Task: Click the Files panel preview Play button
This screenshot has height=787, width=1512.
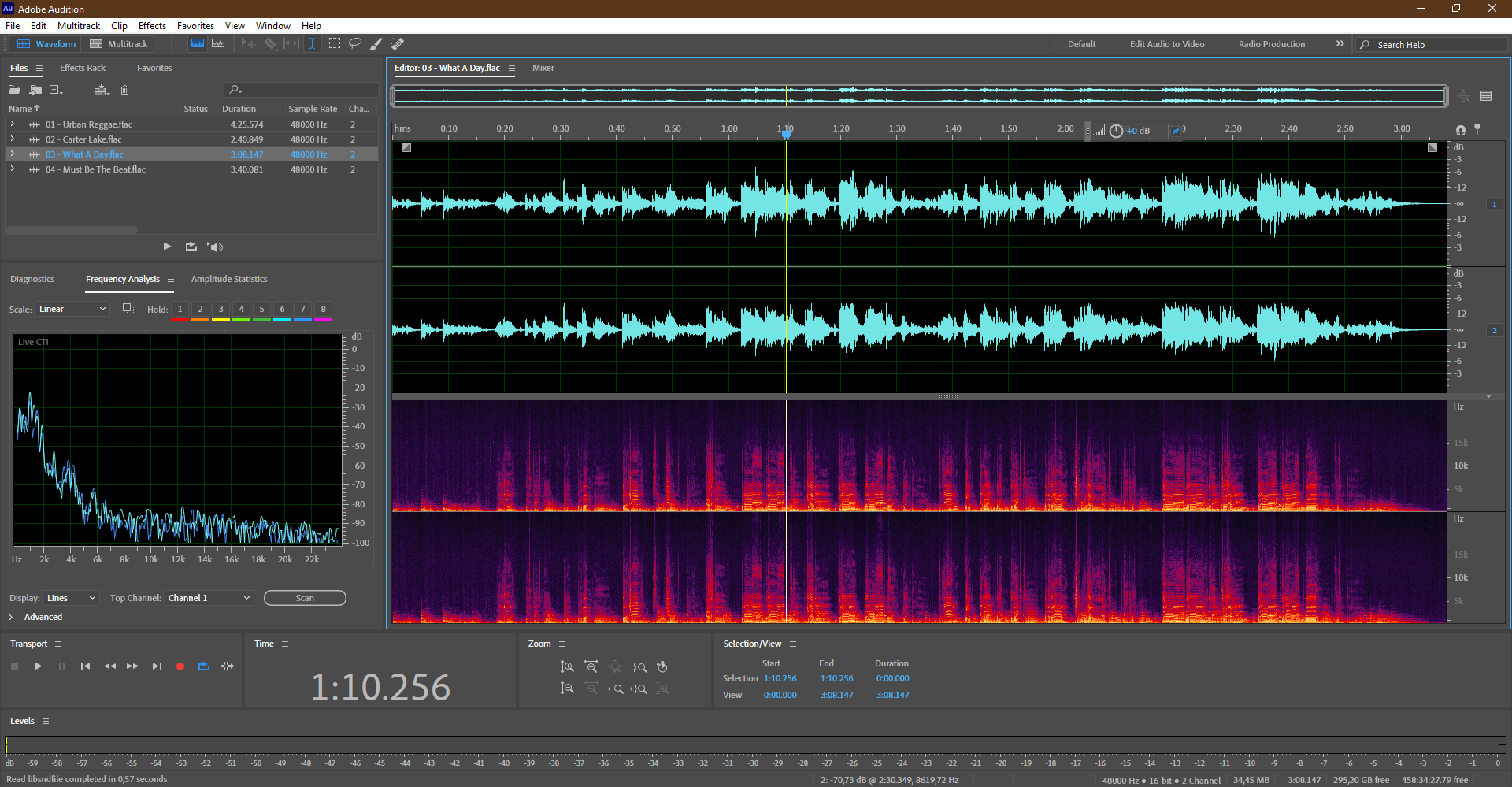Action: pyautogui.click(x=167, y=247)
